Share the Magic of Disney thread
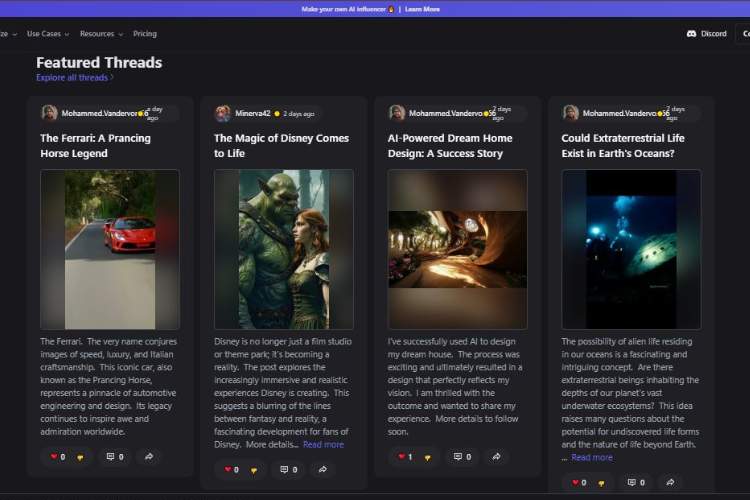Screen dimensions: 750x500 [323, 469]
